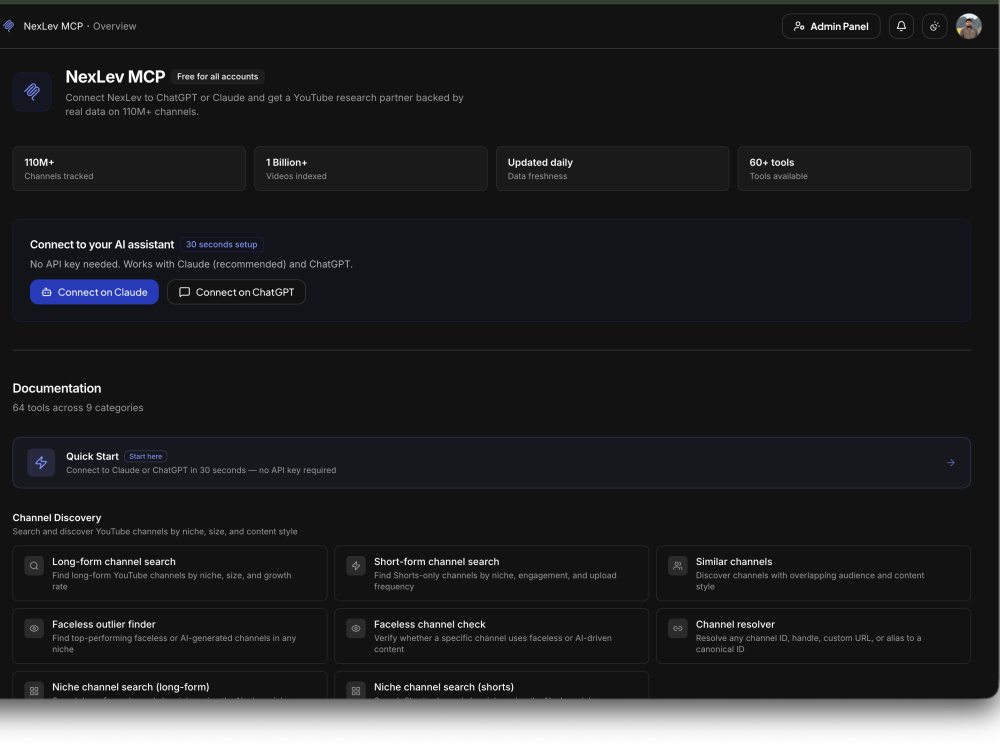1000x750 pixels.
Task: Click the 64 tools across 9 categories text
Action: pos(78,408)
